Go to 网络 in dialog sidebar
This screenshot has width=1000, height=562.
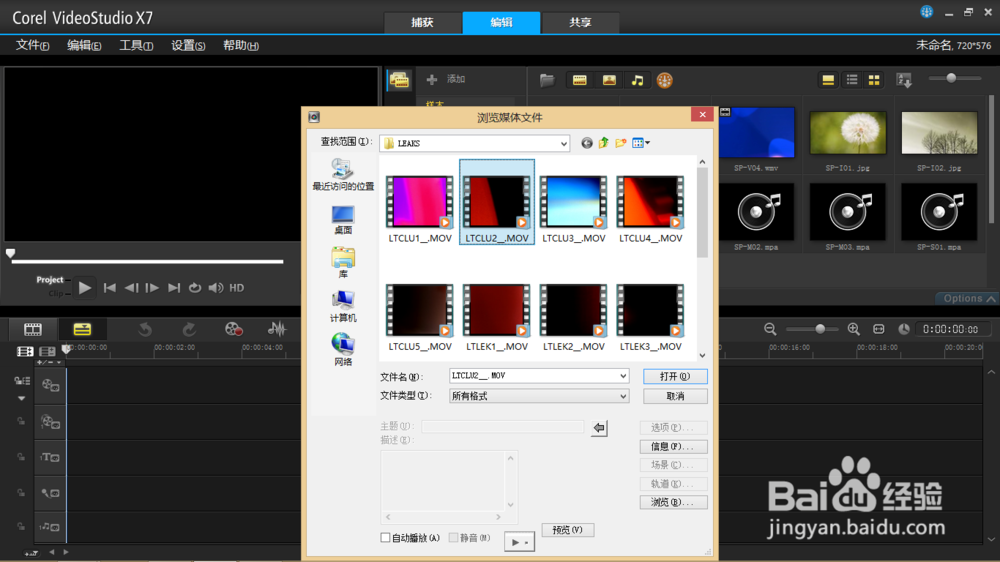tap(343, 350)
